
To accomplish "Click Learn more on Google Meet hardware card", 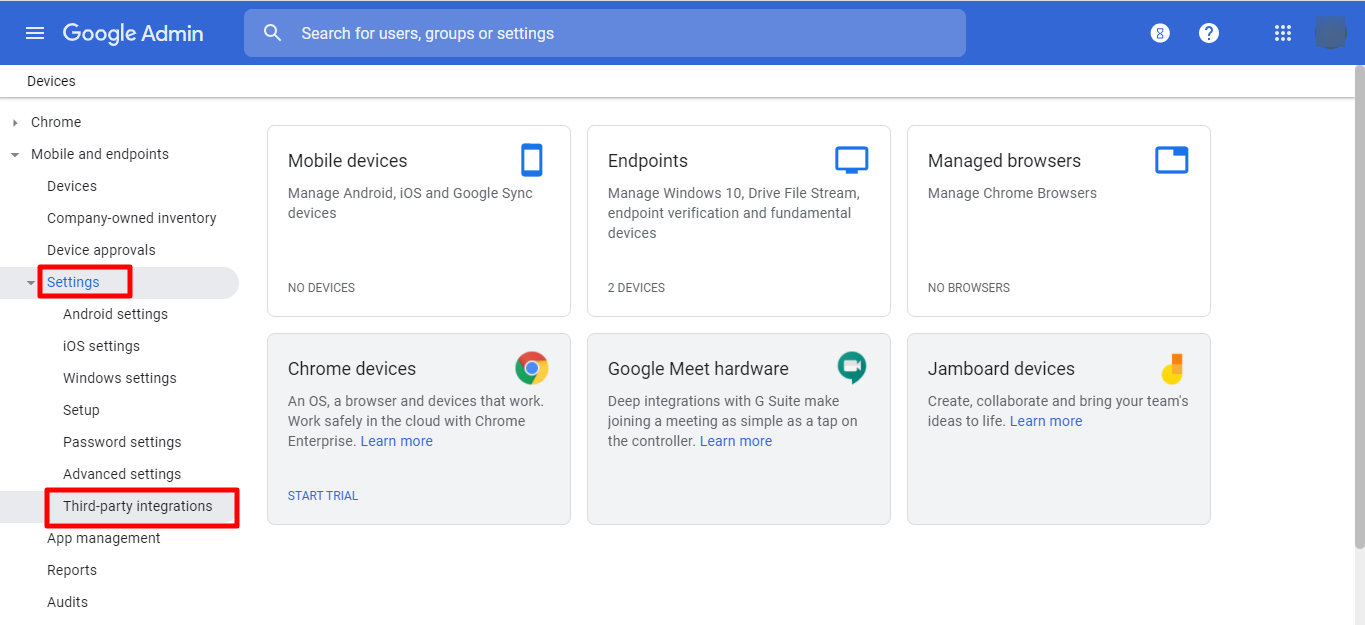I will pos(736,441).
